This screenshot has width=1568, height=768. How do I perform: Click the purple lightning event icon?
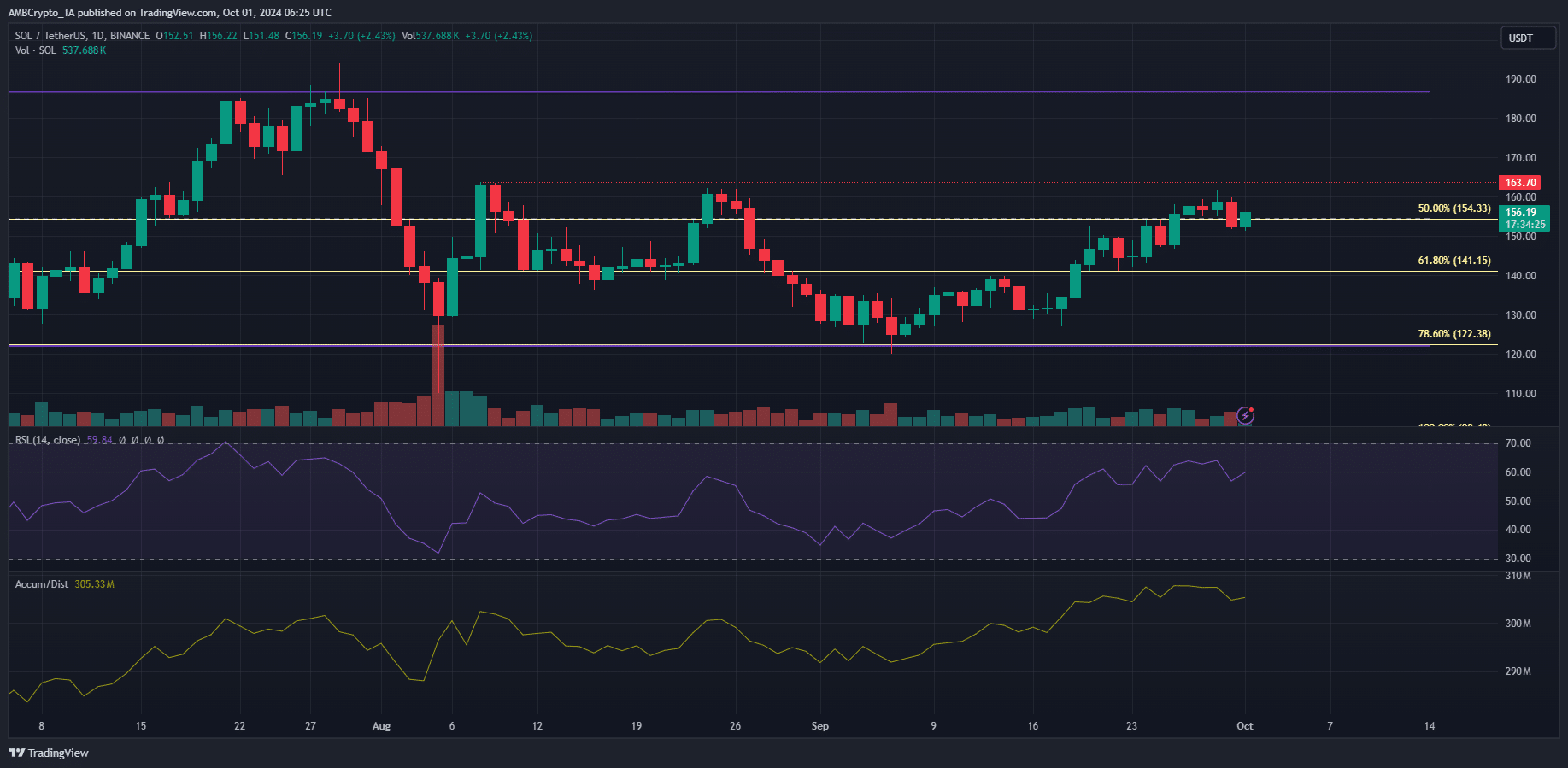click(1245, 416)
